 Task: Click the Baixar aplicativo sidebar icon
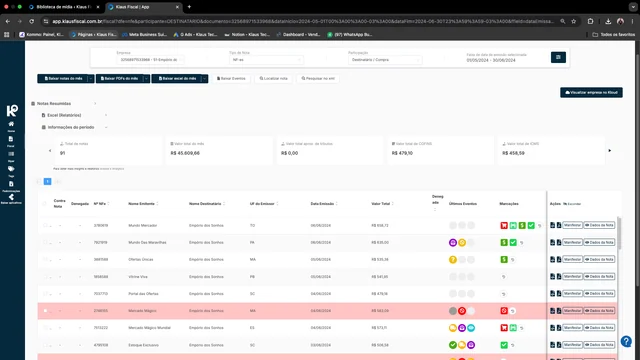11,199
